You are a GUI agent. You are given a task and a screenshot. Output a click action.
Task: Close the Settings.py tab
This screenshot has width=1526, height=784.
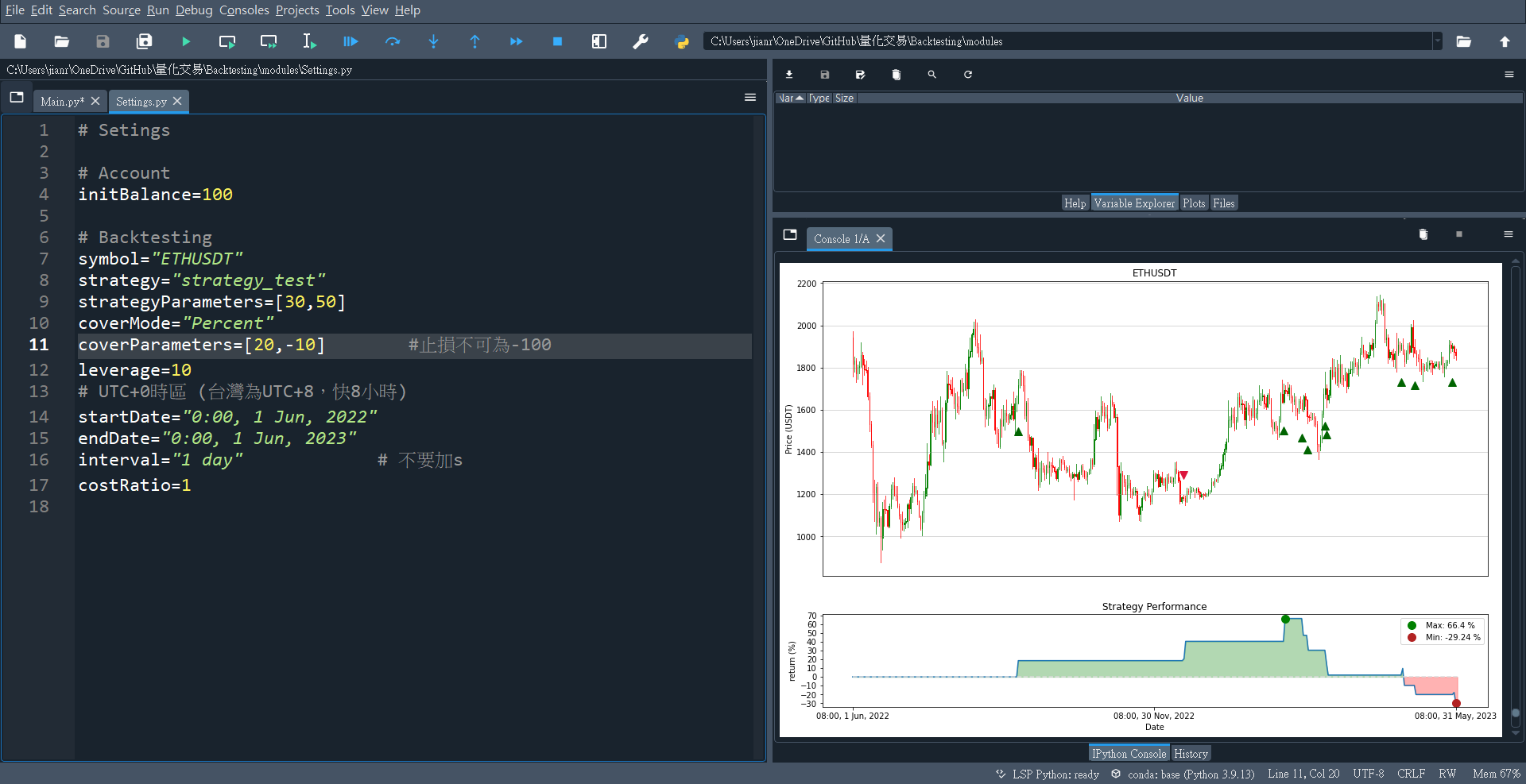pos(177,101)
